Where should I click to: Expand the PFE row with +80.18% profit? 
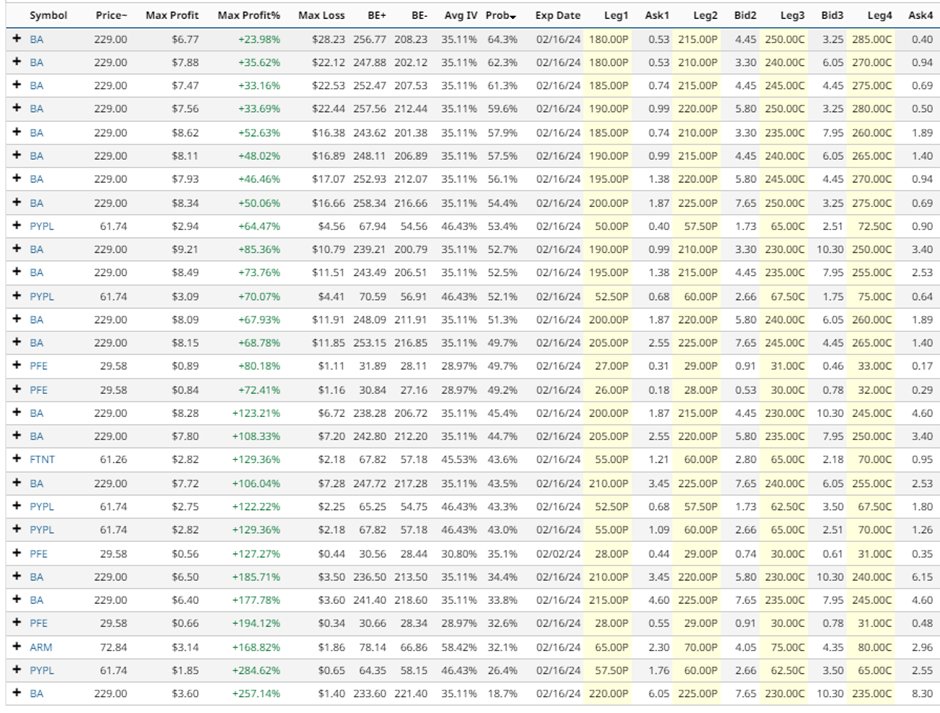[x=17, y=365]
